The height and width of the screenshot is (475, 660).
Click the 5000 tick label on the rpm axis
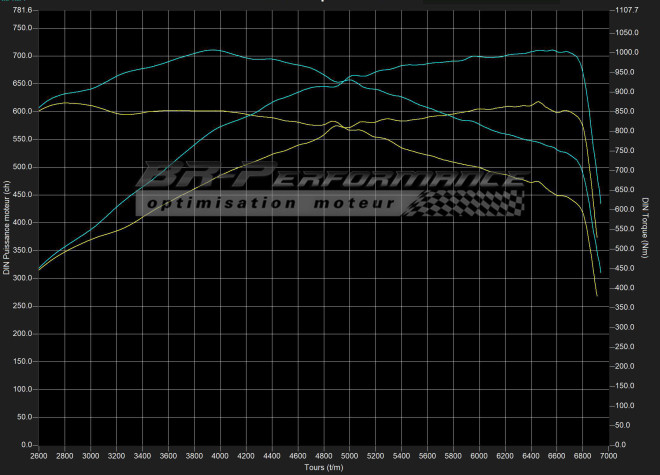coord(349,456)
